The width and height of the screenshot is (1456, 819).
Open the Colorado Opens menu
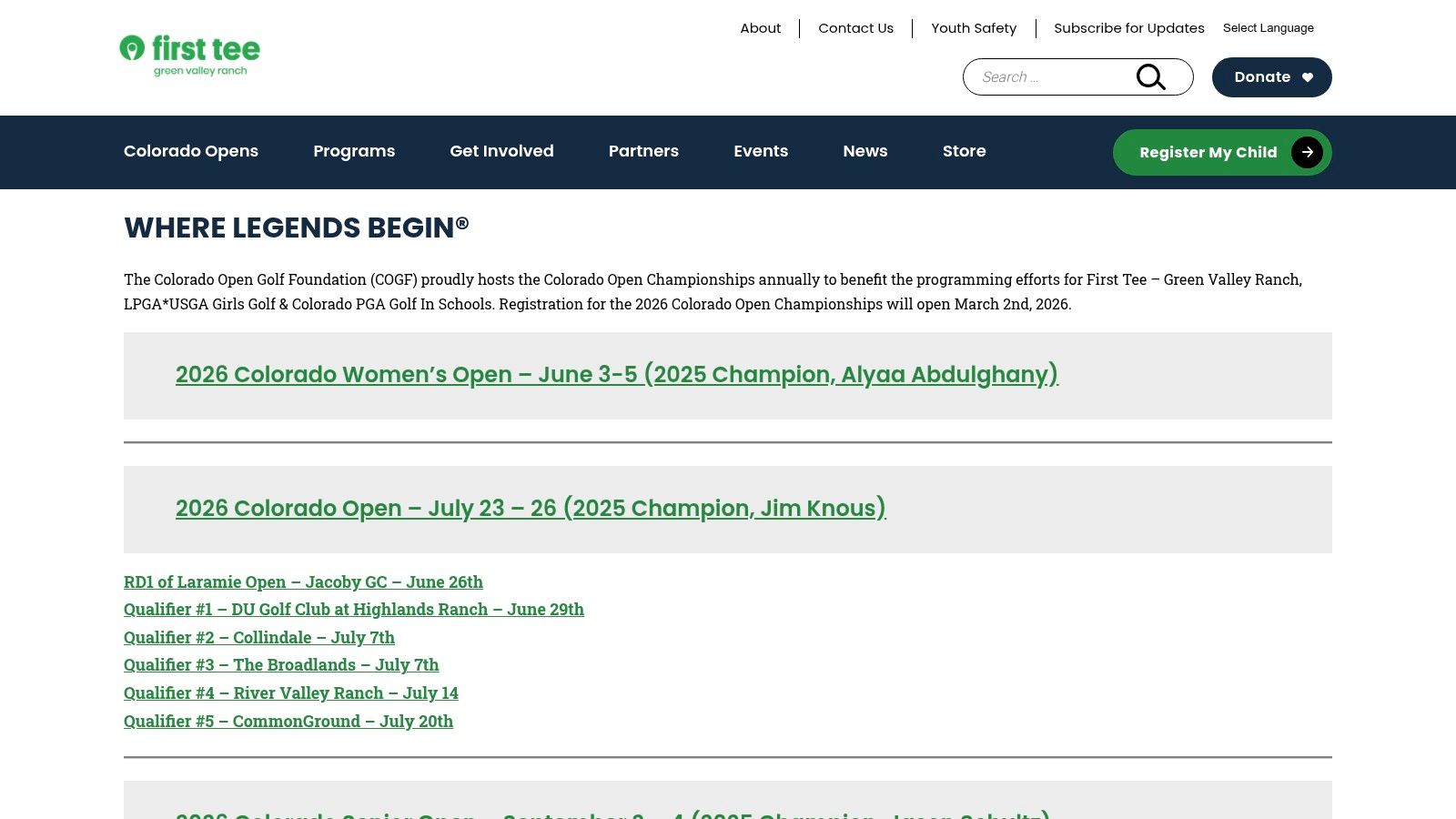click(x=191, y=151)
